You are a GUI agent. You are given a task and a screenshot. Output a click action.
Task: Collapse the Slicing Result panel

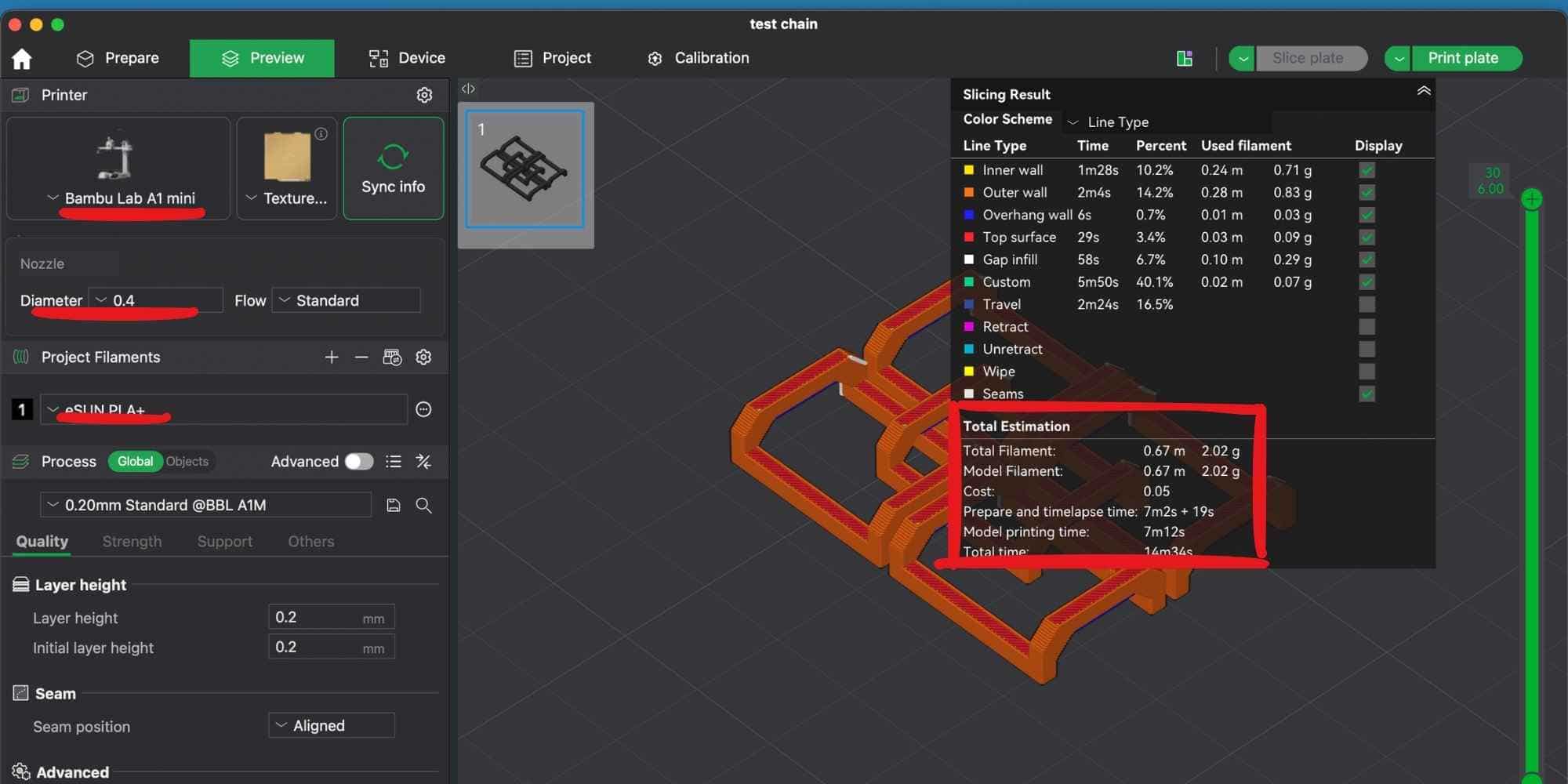[x=1424, y=91]
